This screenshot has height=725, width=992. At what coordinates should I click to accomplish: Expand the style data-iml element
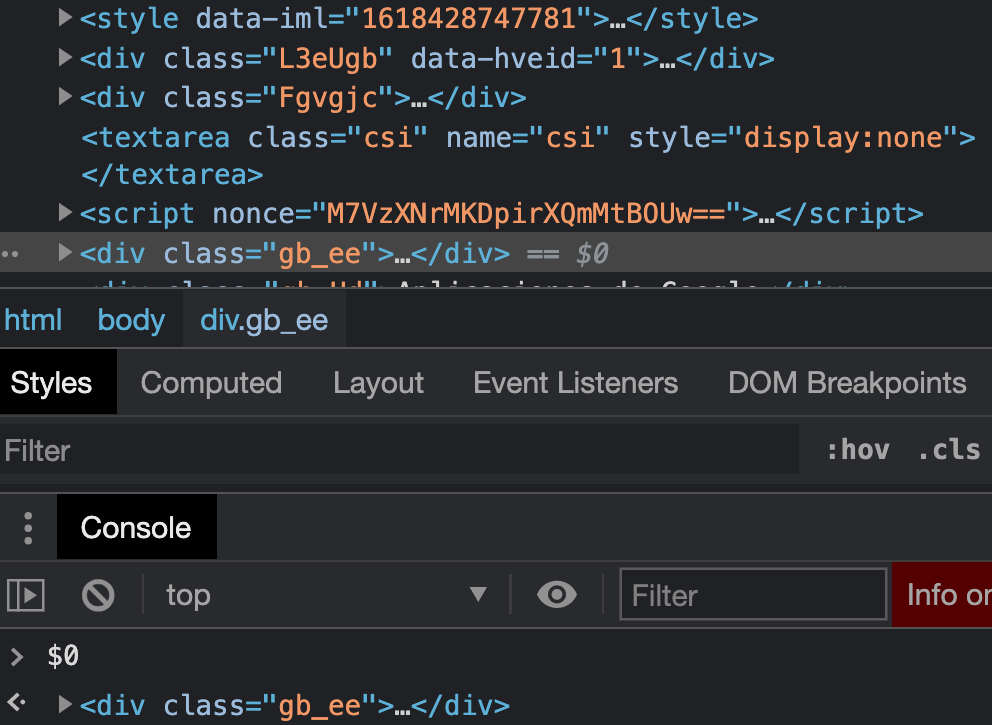tap(65, 18)
